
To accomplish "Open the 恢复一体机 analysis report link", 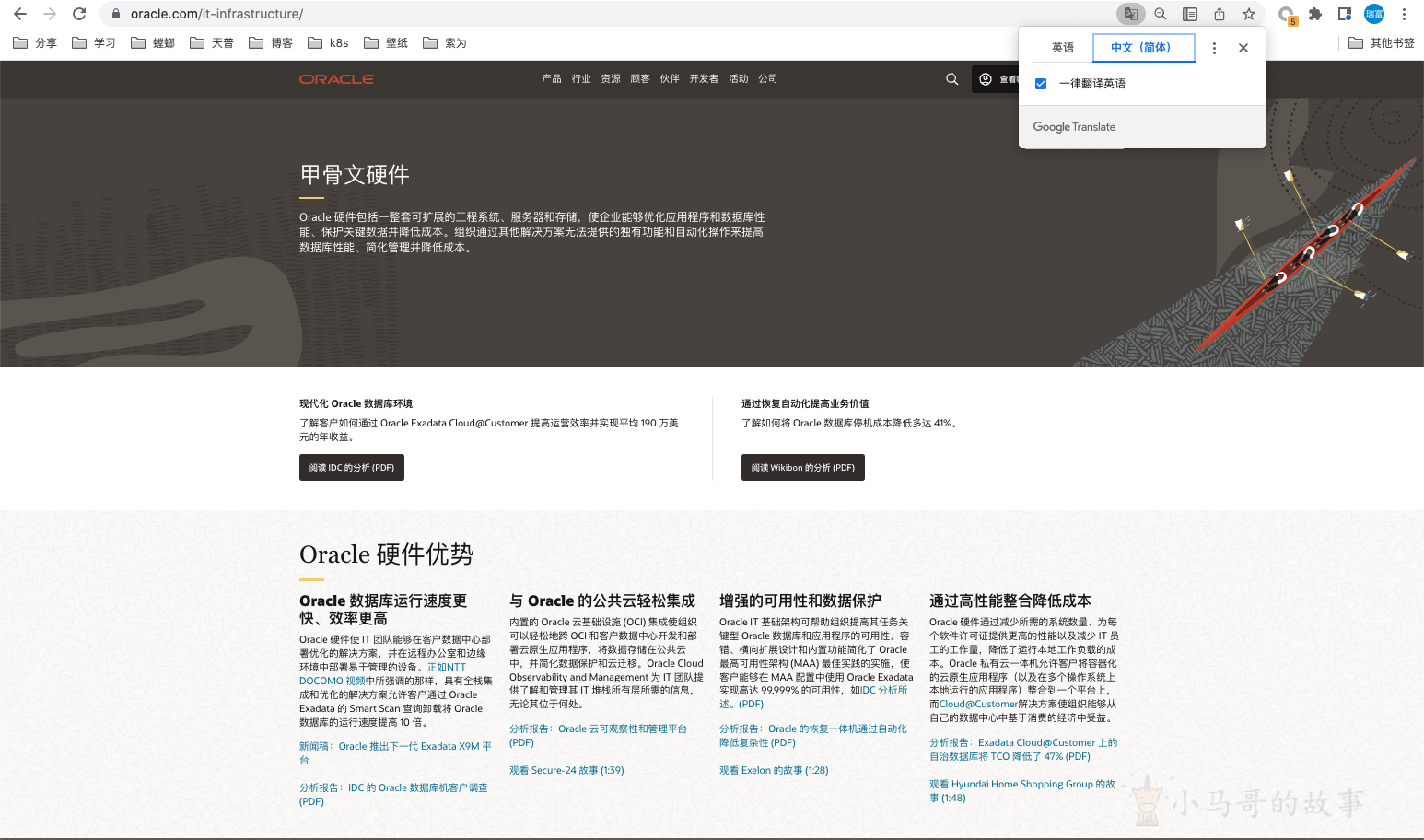I will [813, 736].
